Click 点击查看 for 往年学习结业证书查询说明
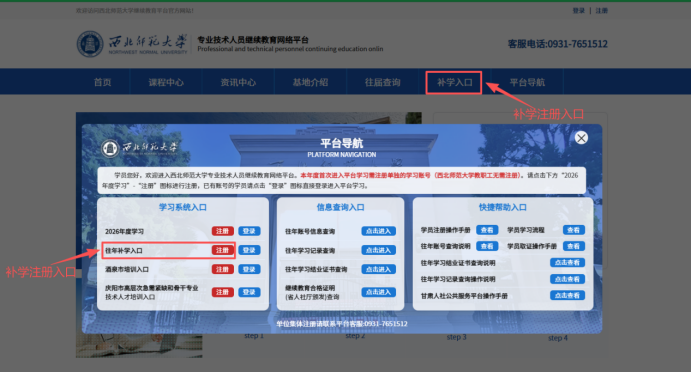Image resolution: width=691 pixels, height=373 pixels. [567, 262]
